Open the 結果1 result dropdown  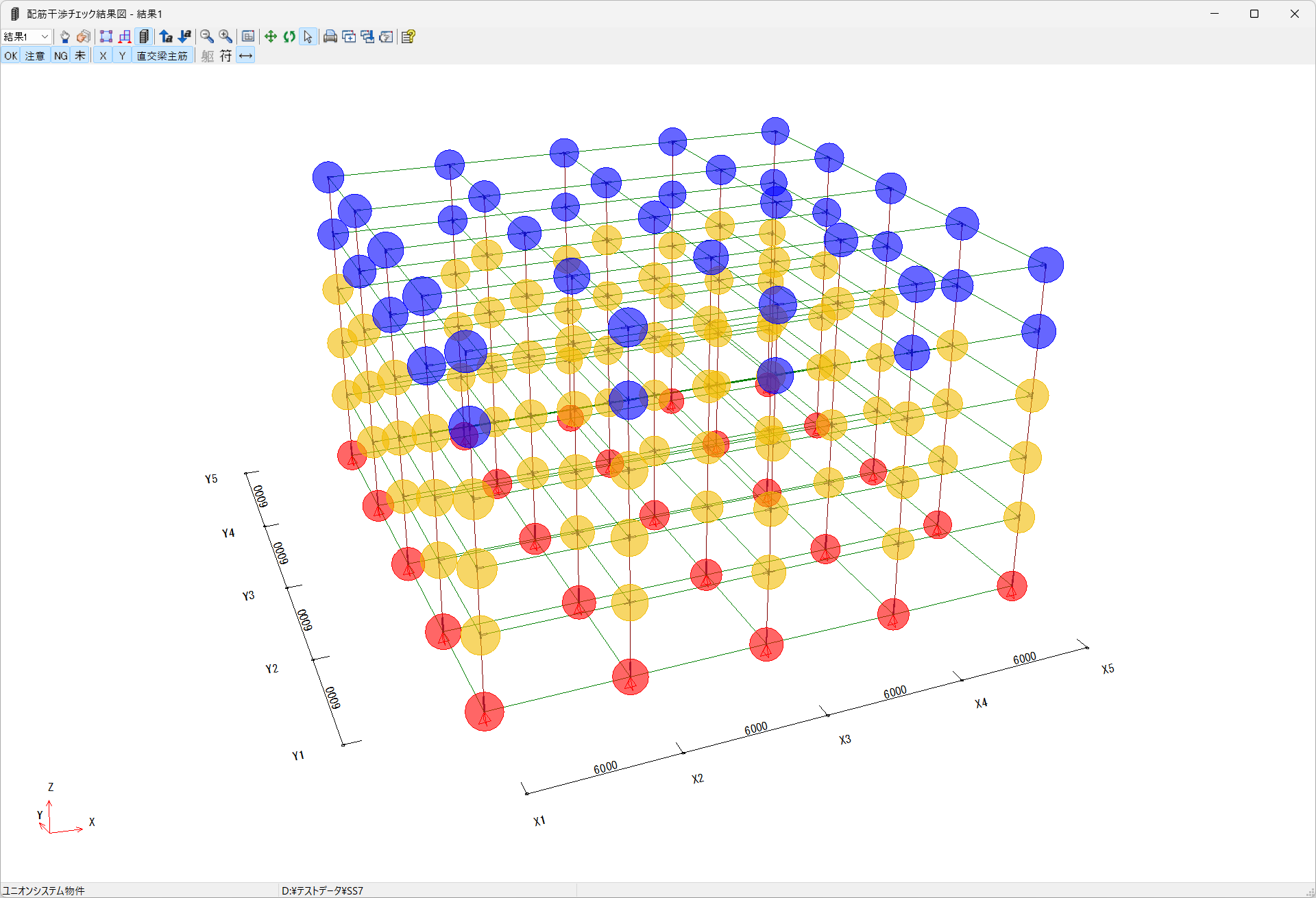click(45, 37)
